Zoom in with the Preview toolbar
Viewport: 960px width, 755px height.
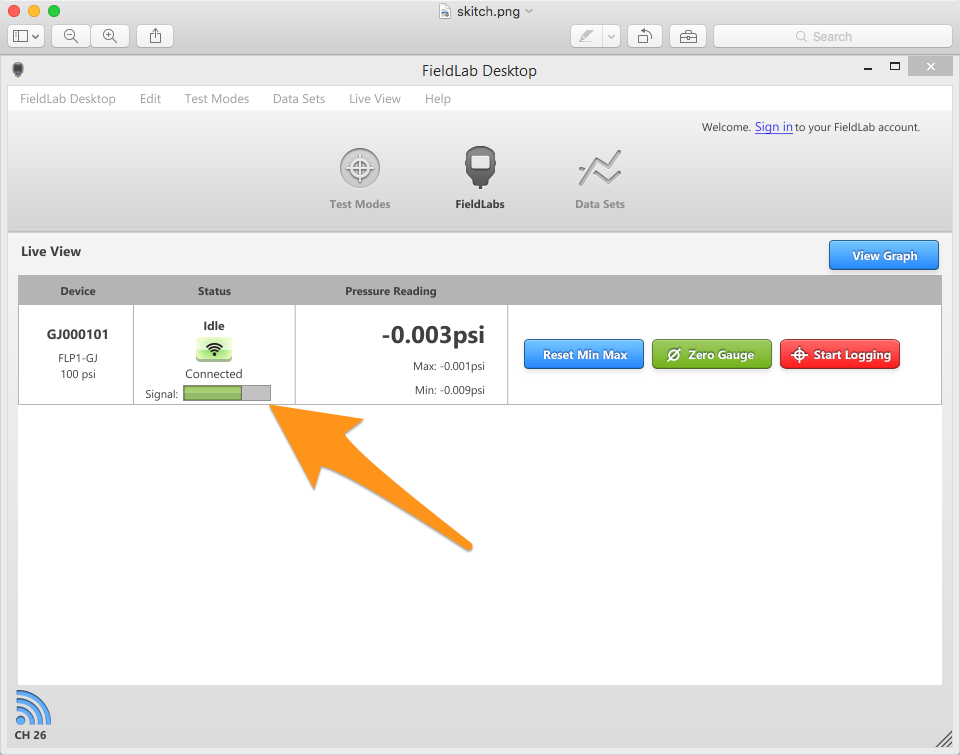click(110, 36)
